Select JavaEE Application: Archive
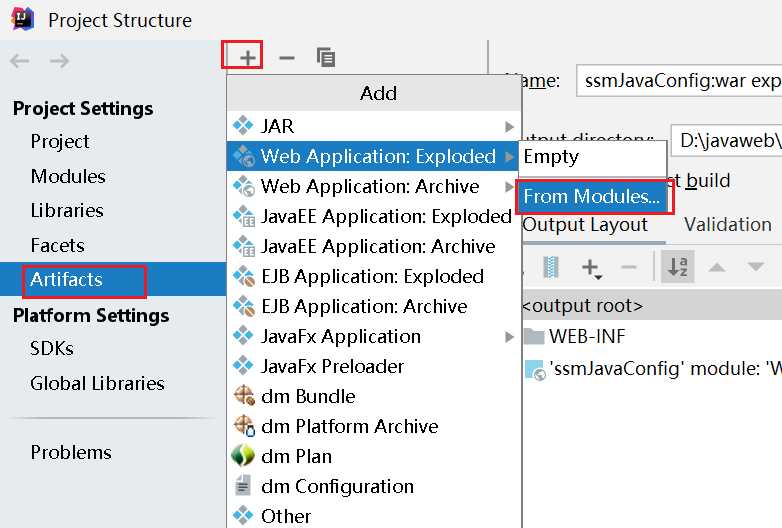 pos(374,246)
